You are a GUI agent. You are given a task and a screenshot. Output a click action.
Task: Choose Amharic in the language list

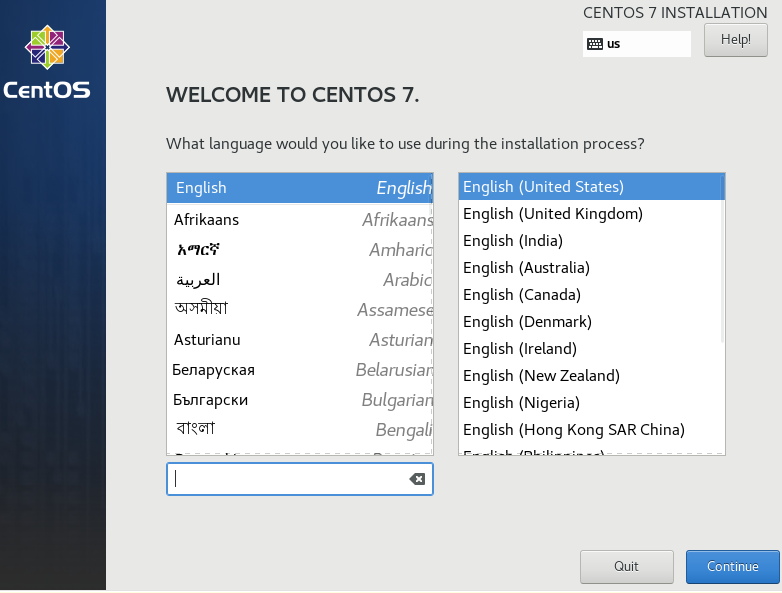tap(300, 250)
